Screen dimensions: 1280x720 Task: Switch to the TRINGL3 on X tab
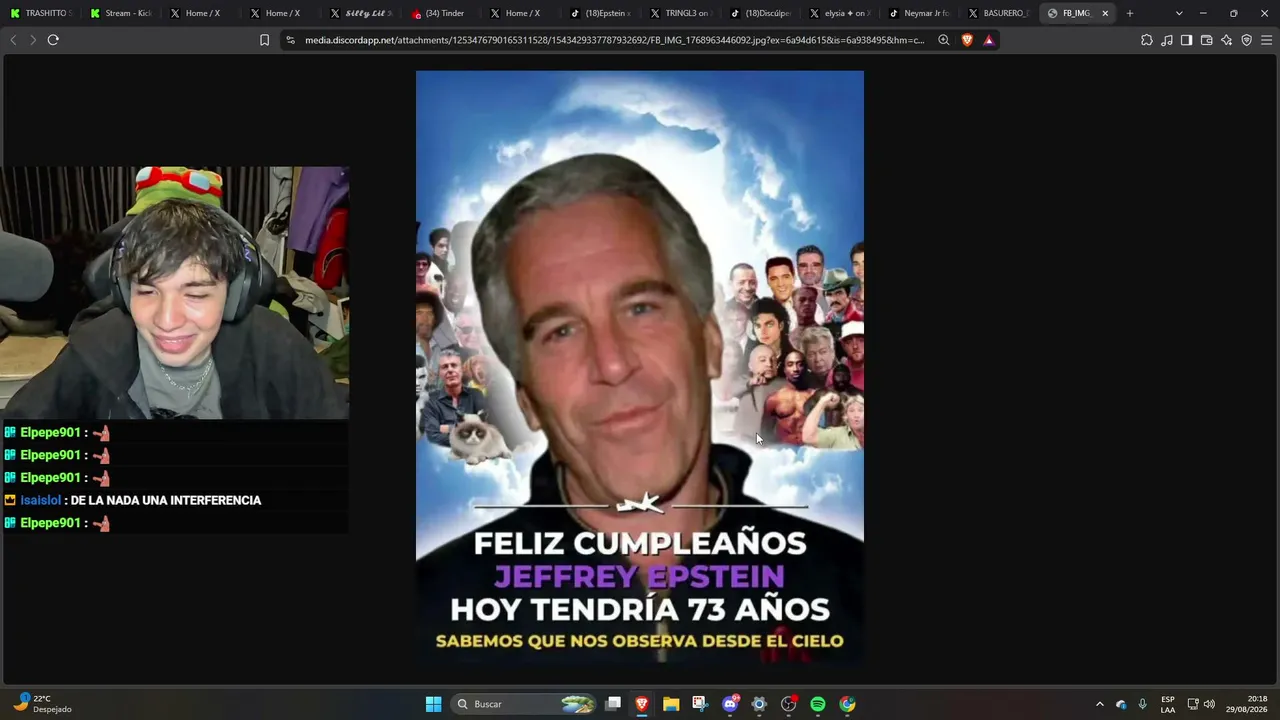point(680,13)
